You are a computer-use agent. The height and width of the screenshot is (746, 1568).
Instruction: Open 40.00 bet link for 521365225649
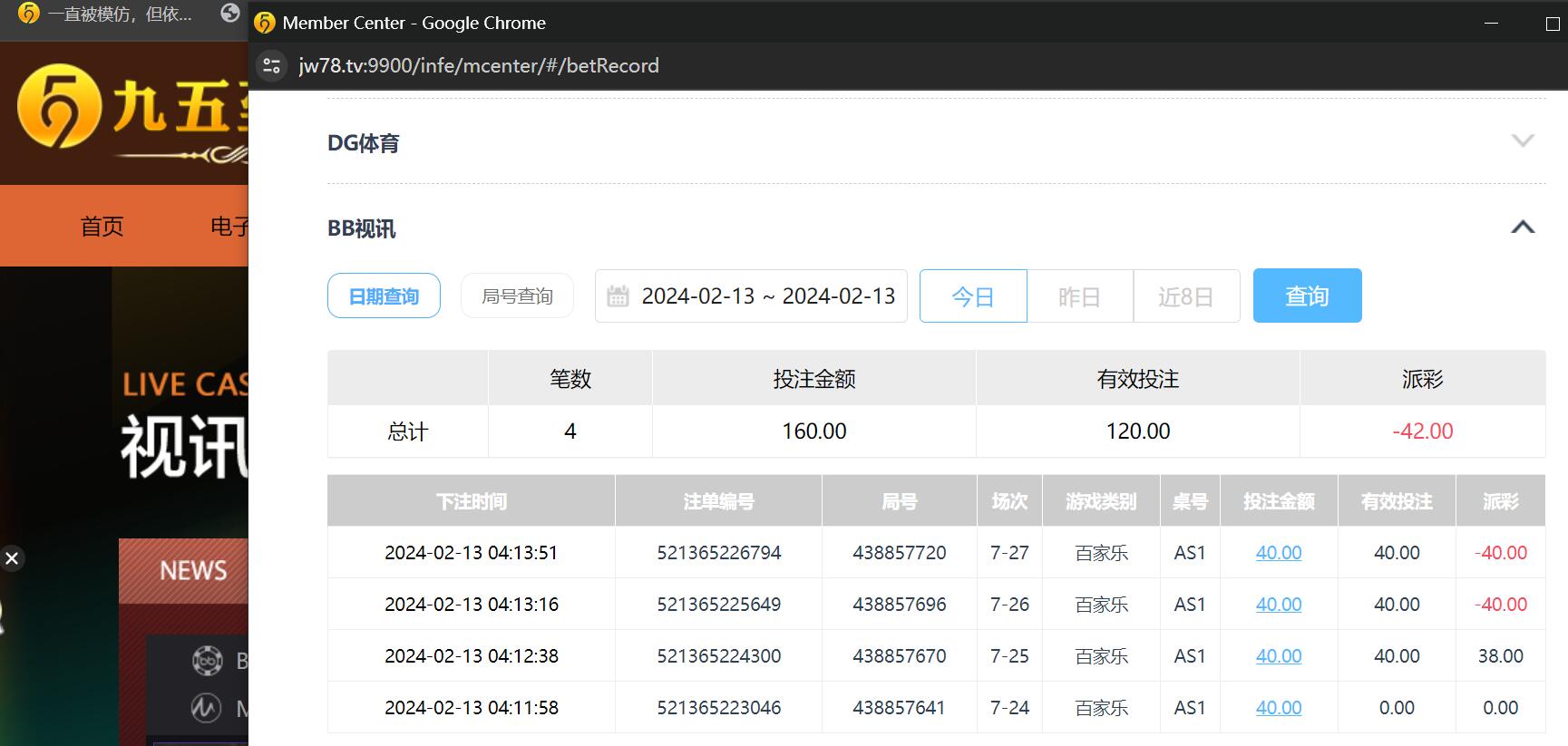[1279, 605]
